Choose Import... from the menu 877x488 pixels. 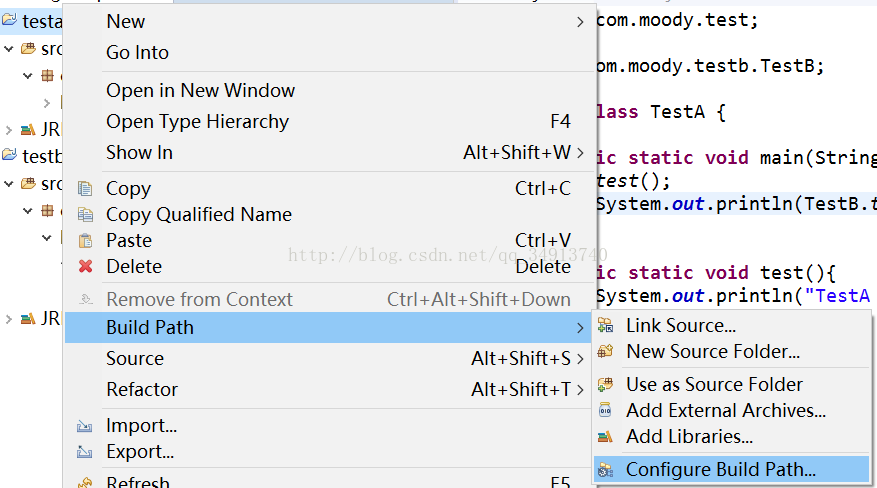[x=328, y=426]
